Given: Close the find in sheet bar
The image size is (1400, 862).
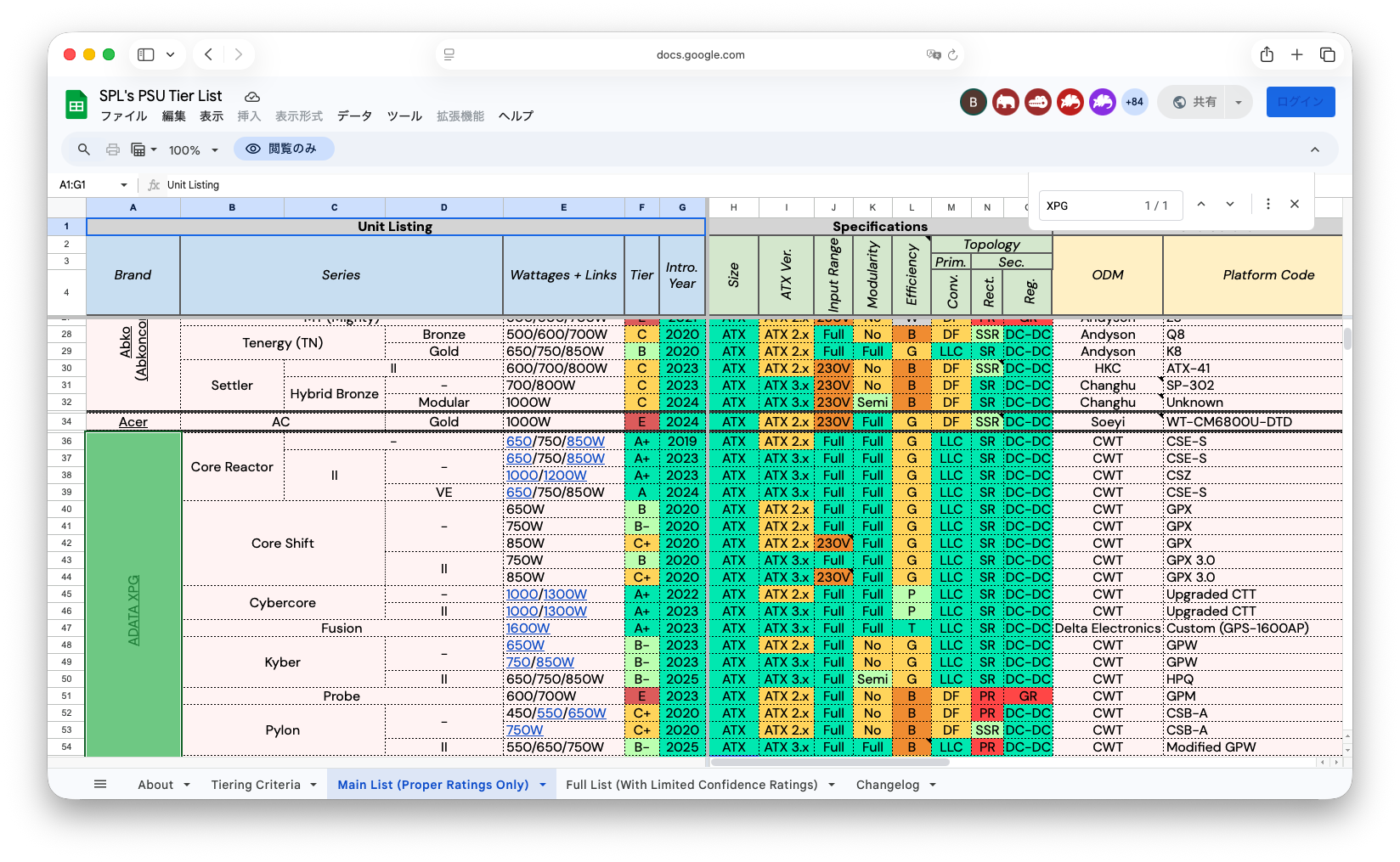Looking at the screenshot, I should [1295, 205].
